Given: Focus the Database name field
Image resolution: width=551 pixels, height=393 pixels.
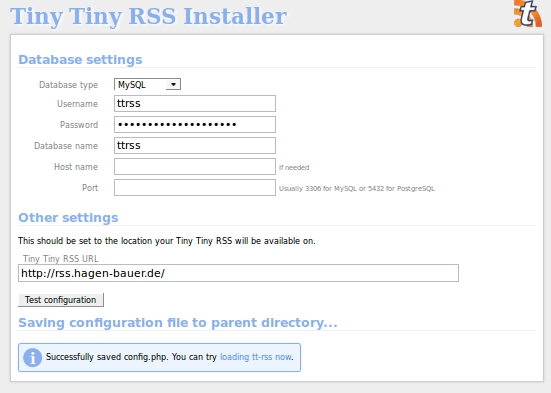Looking at the screenshot, I should [195, 146].
